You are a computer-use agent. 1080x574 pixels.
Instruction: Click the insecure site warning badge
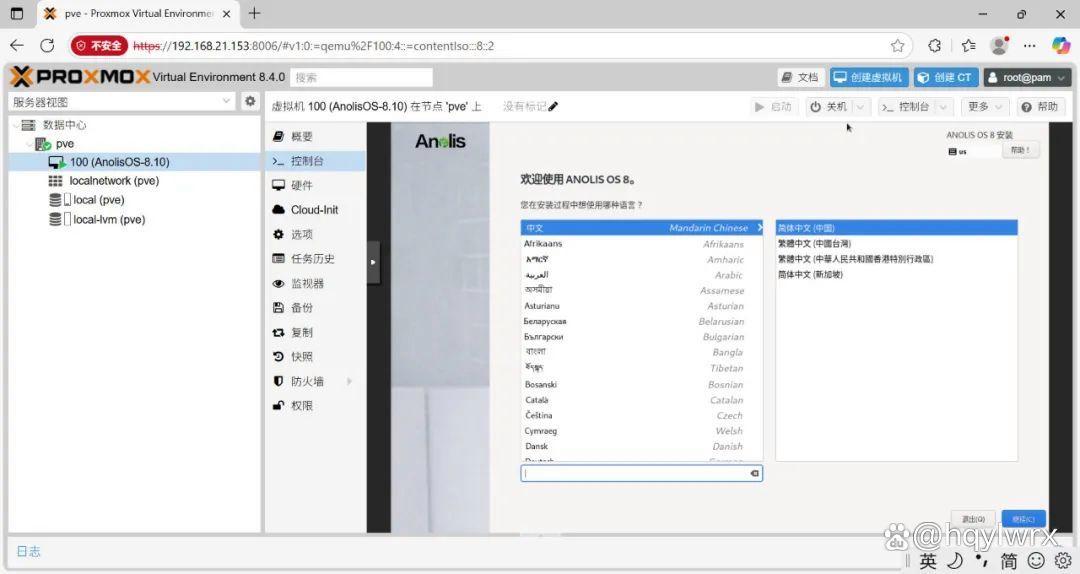pos(99,45)
